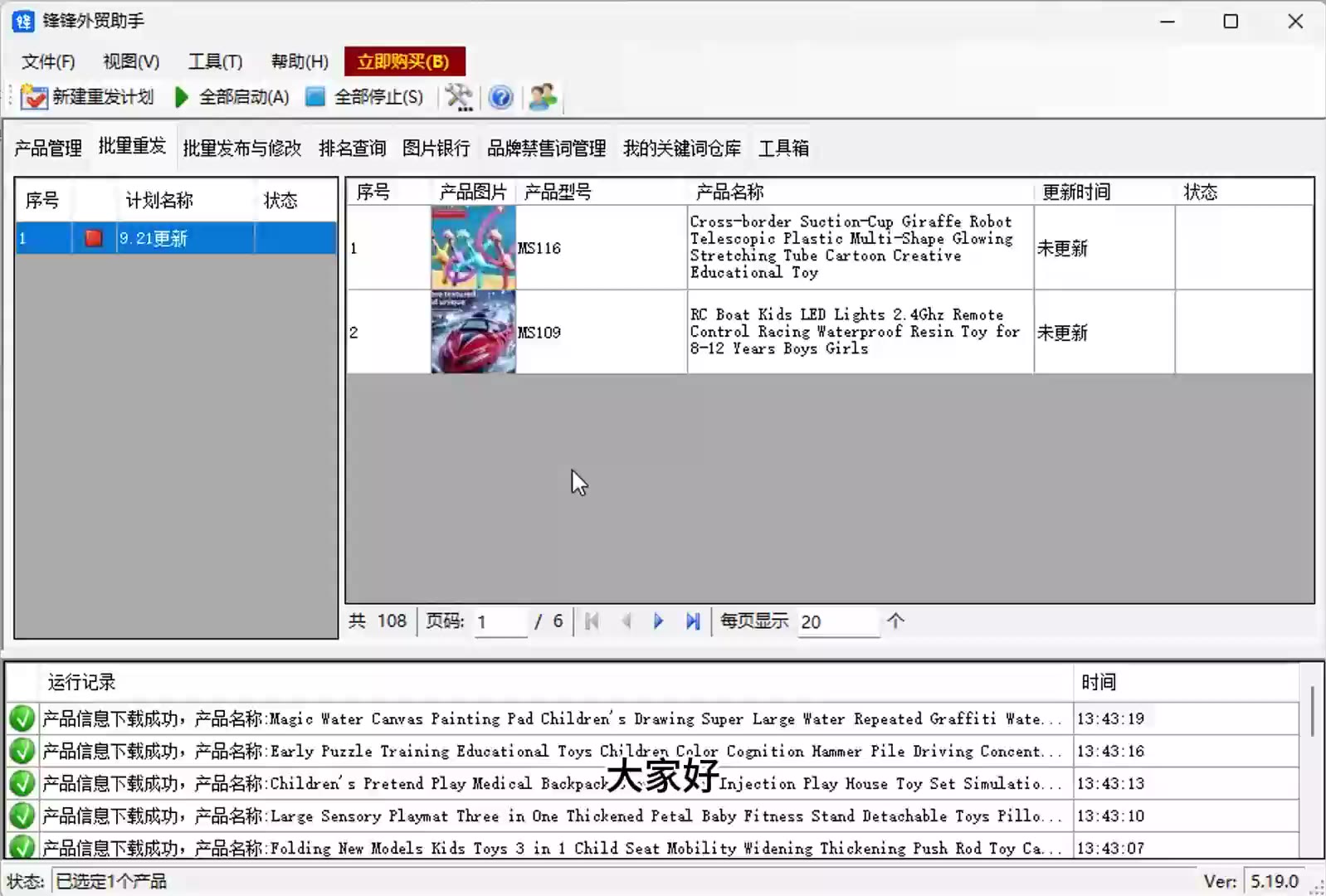Switch to the 品牌禁售词管理 tab

547,148
